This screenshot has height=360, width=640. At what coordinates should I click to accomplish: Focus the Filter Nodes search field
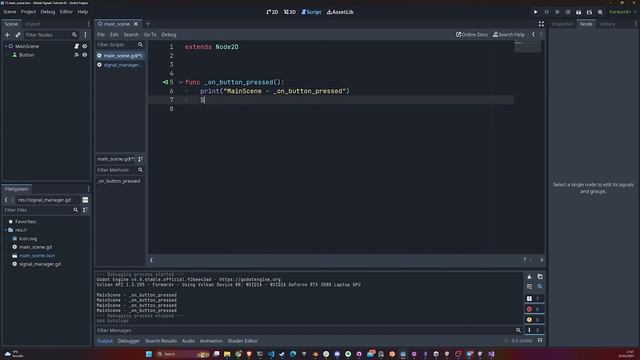[51, 35]
